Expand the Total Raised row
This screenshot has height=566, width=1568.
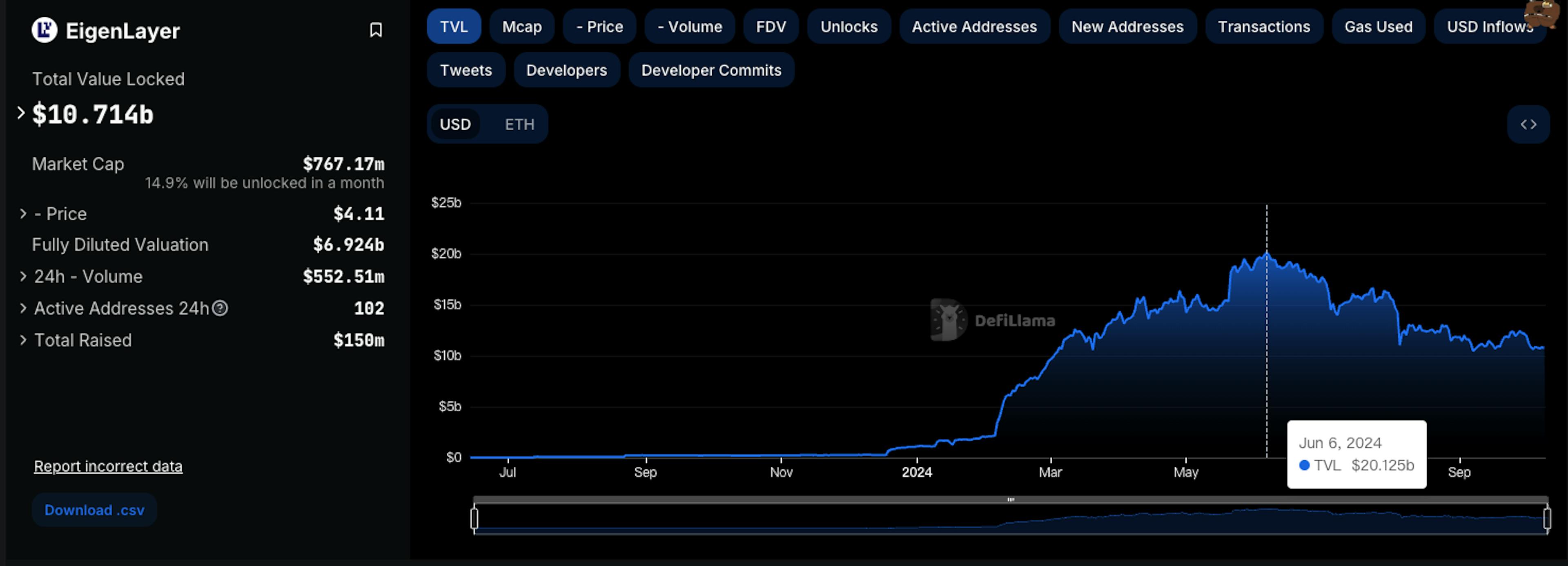point(23,340)
